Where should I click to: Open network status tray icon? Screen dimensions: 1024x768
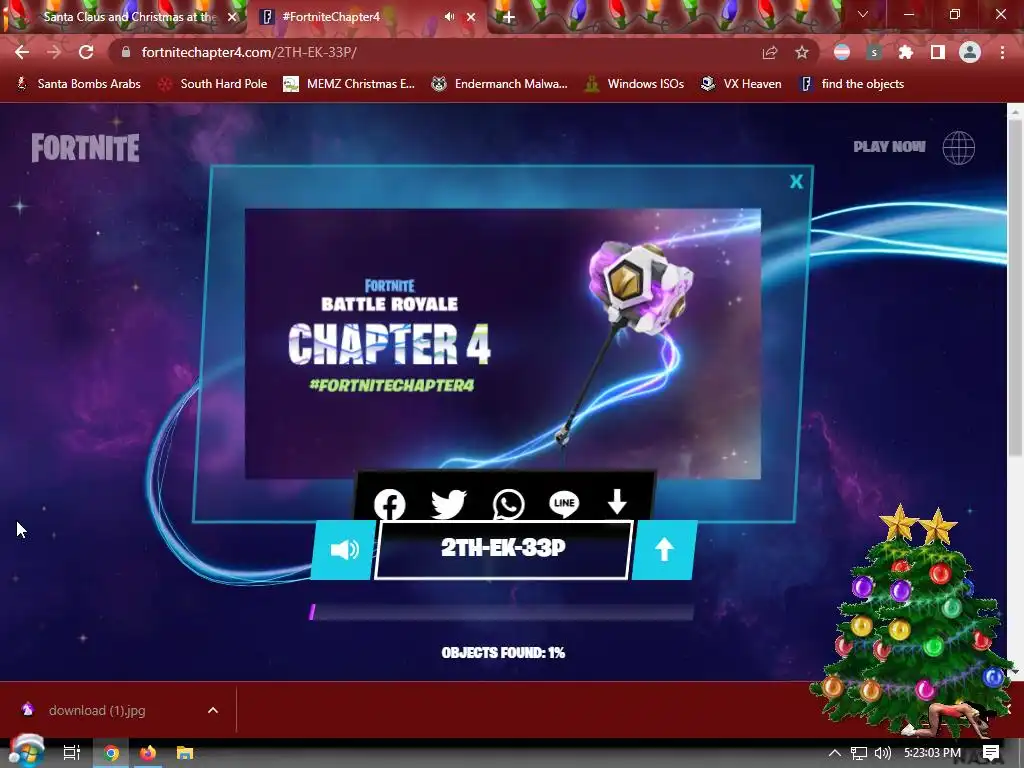[859, 754]
